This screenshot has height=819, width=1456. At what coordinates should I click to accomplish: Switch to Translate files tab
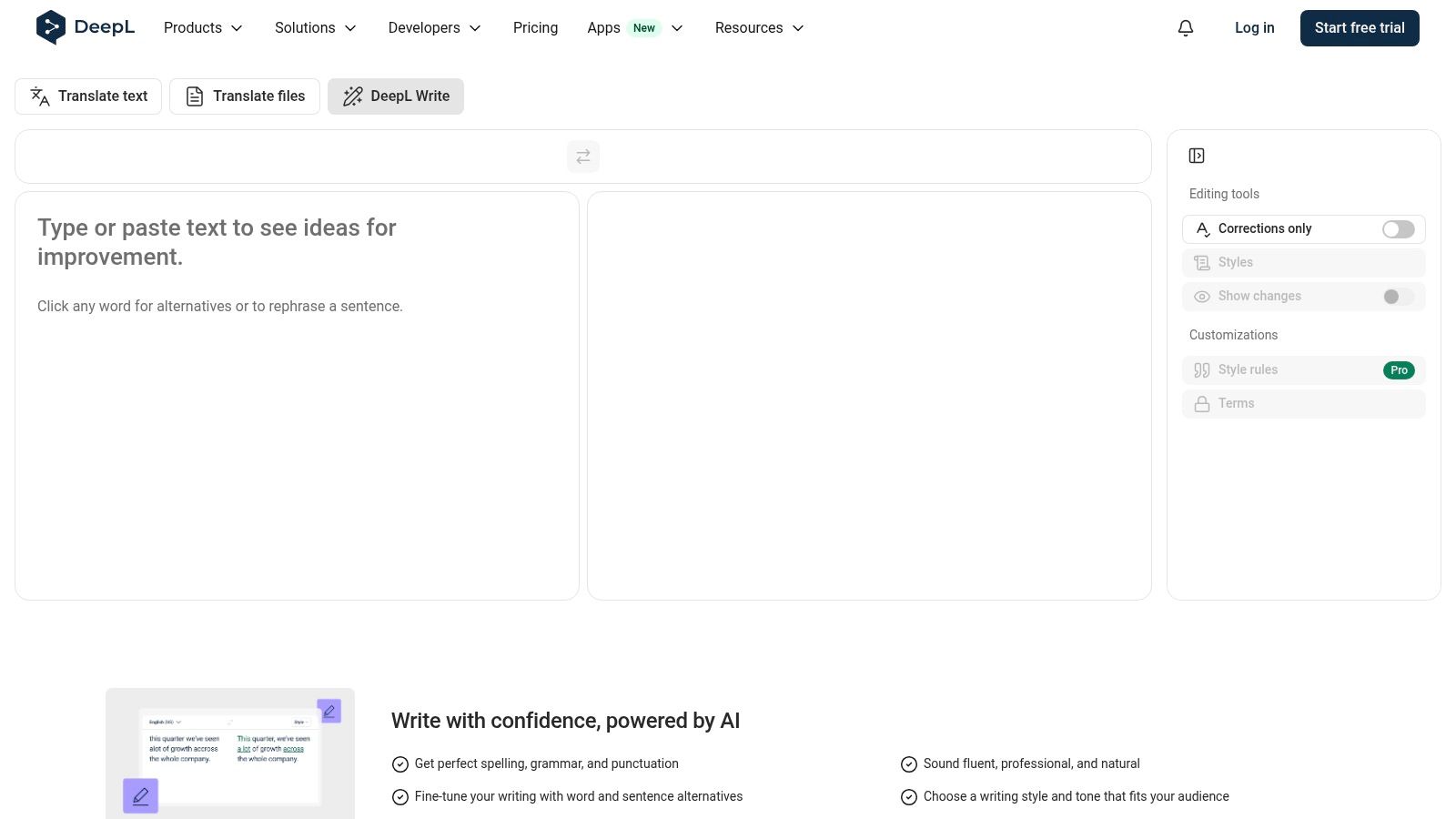245,96
